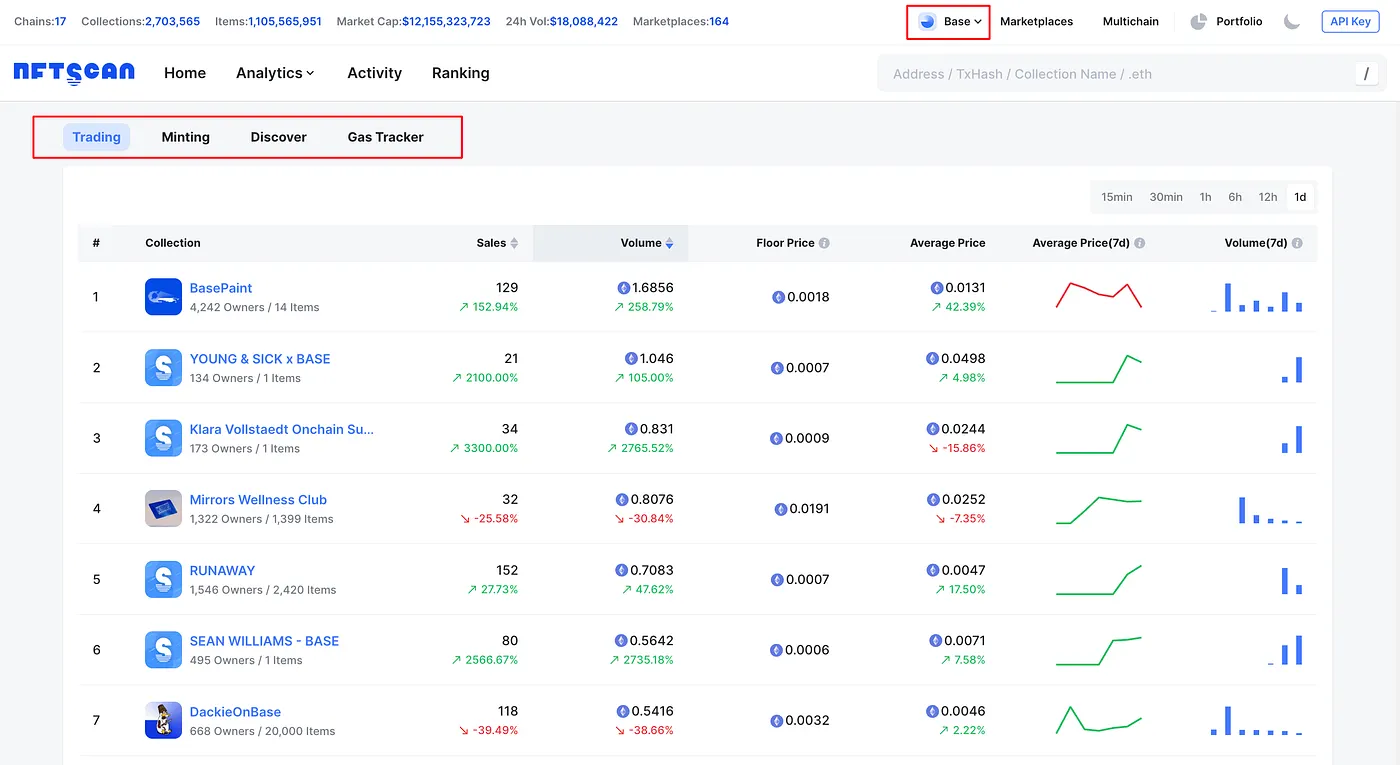The height and width of the screenshot is (765, 1400).
Task: Click the YOUNG & SICK 7d price sparkline
Action: 1099,368
